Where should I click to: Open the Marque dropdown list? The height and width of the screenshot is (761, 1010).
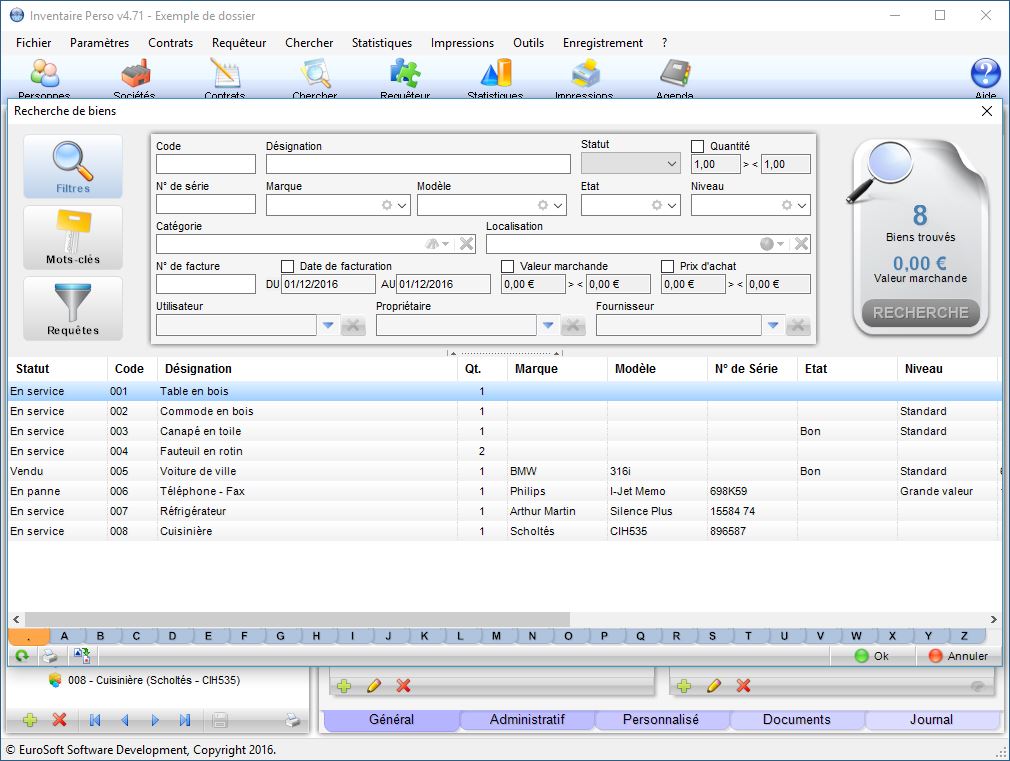pyautogui.click(x=403, y=205)
